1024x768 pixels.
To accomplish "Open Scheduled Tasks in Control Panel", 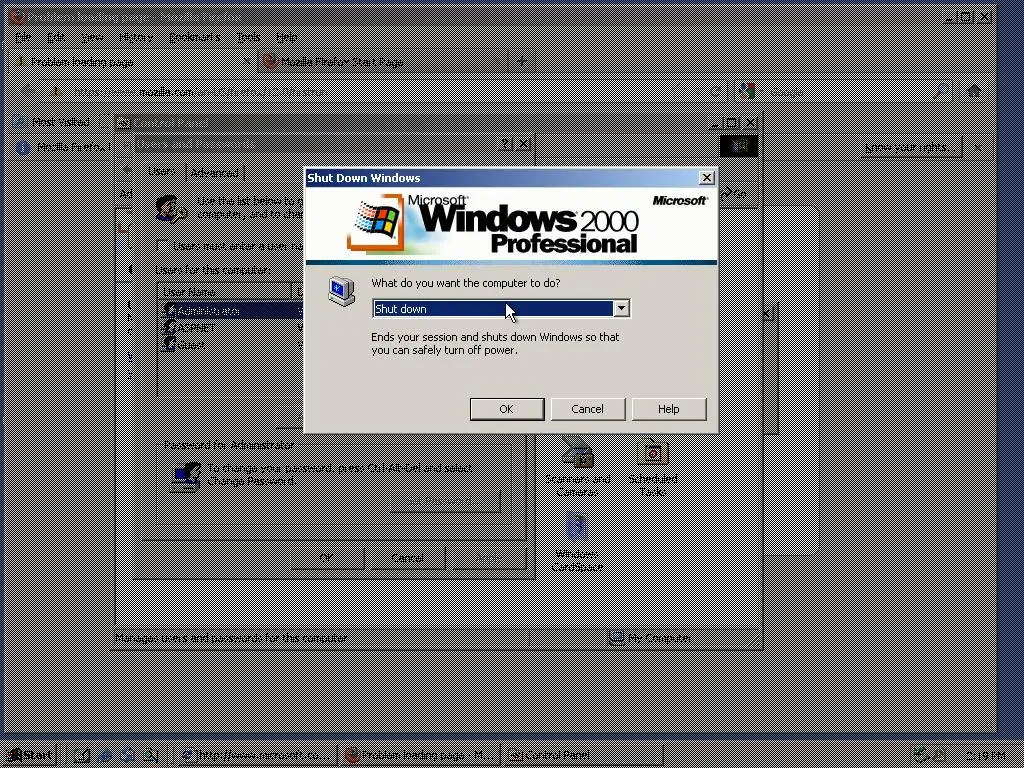I will coord(652,466).
